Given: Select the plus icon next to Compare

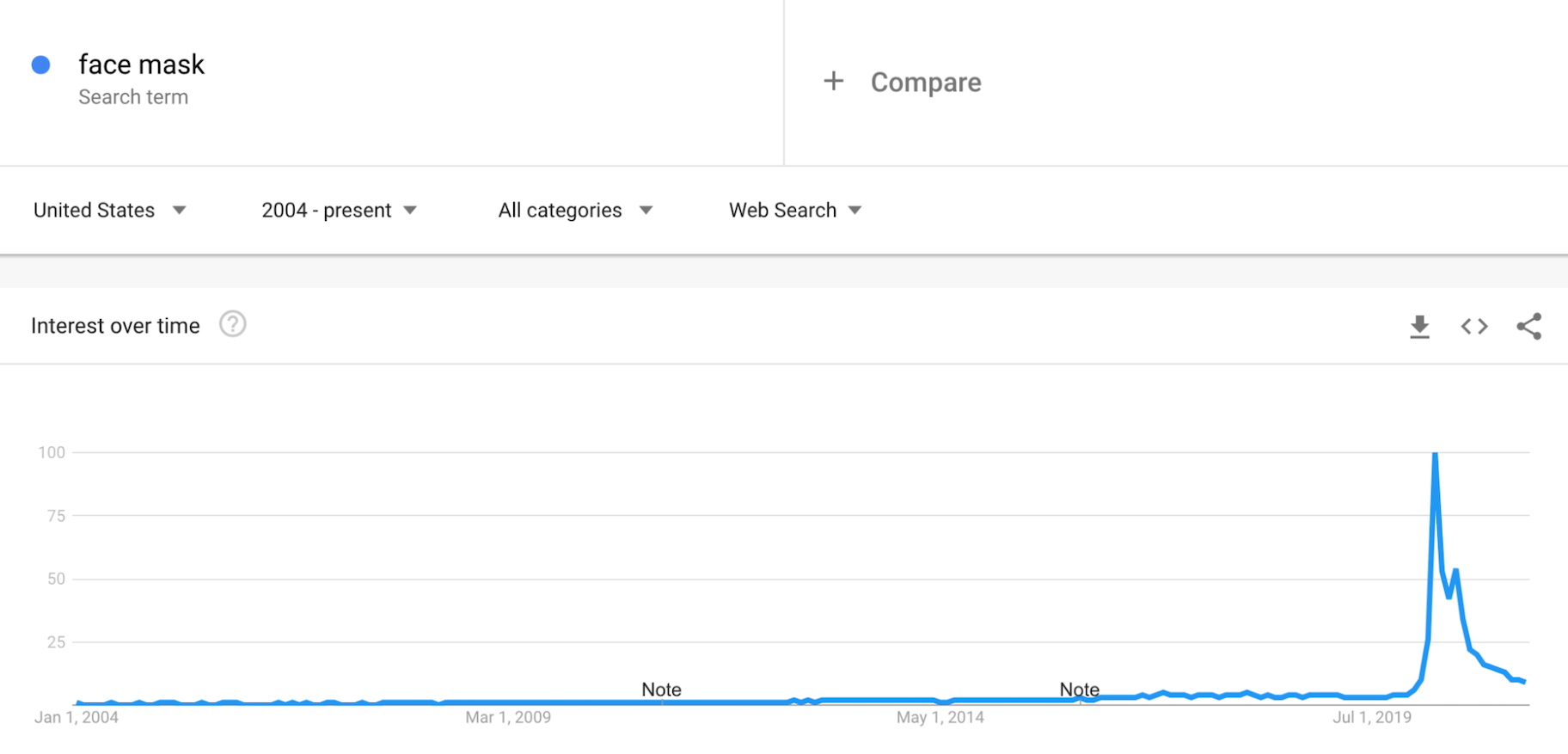Looking at the screenshot, I should coord(833,81).
